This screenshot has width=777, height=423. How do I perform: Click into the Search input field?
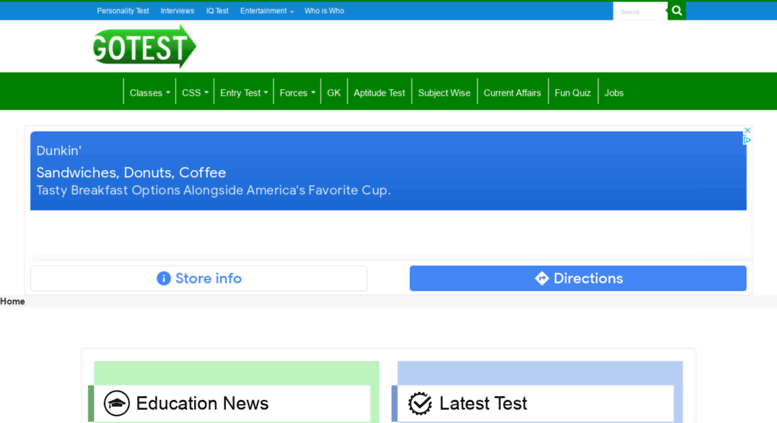[640, 11]
